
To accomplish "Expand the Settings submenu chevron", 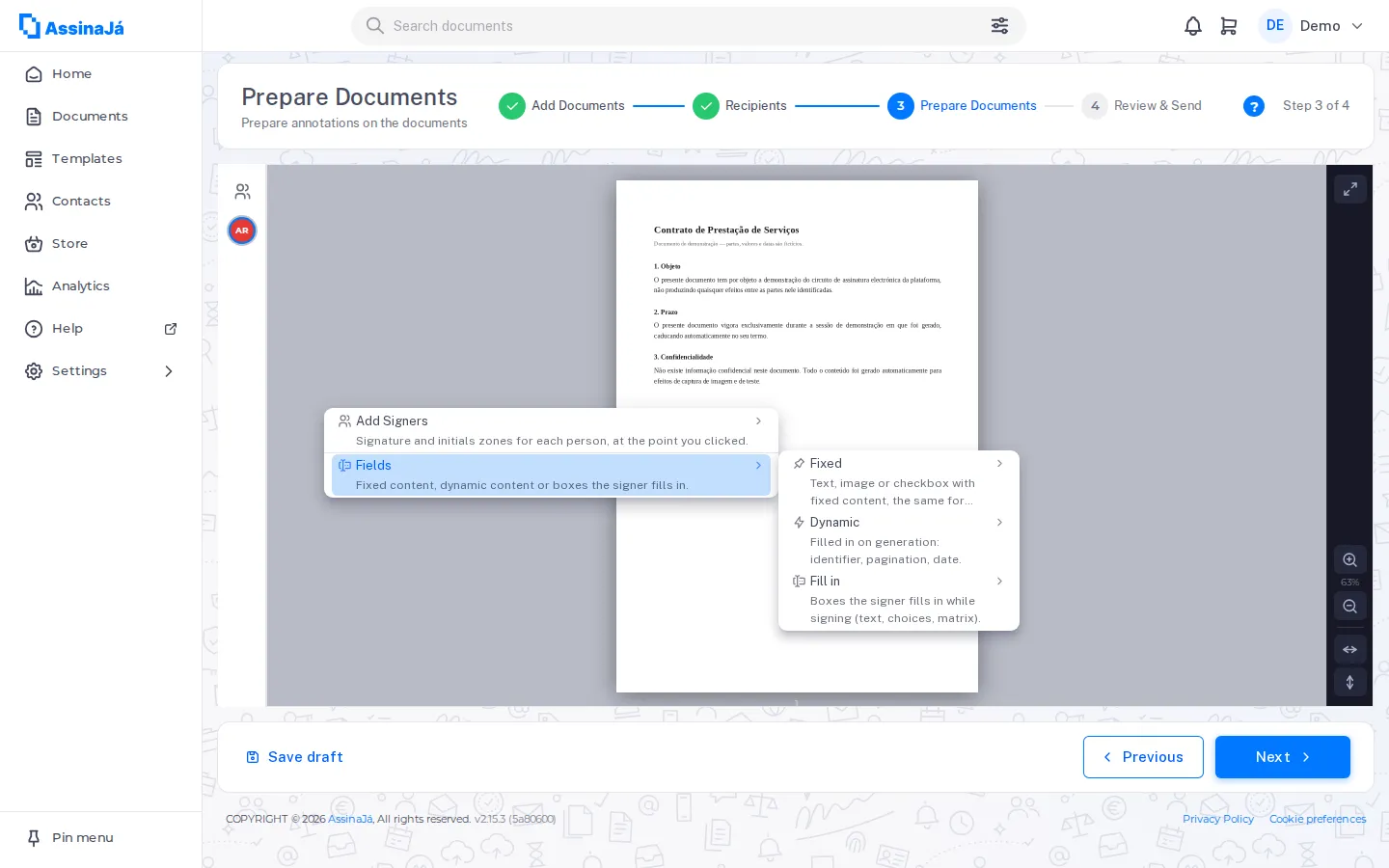I will 169,371.
